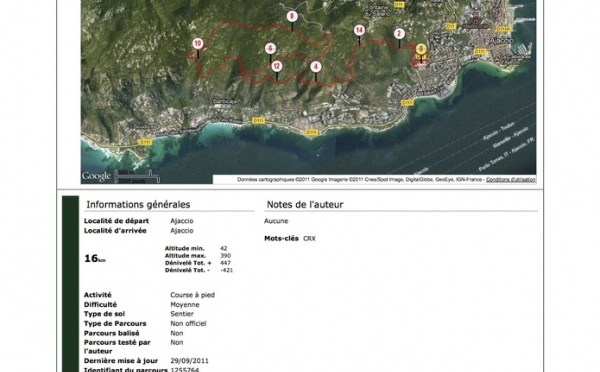Click the Barbicaja place label
The image size is (600, 372).
click(225, 101)
